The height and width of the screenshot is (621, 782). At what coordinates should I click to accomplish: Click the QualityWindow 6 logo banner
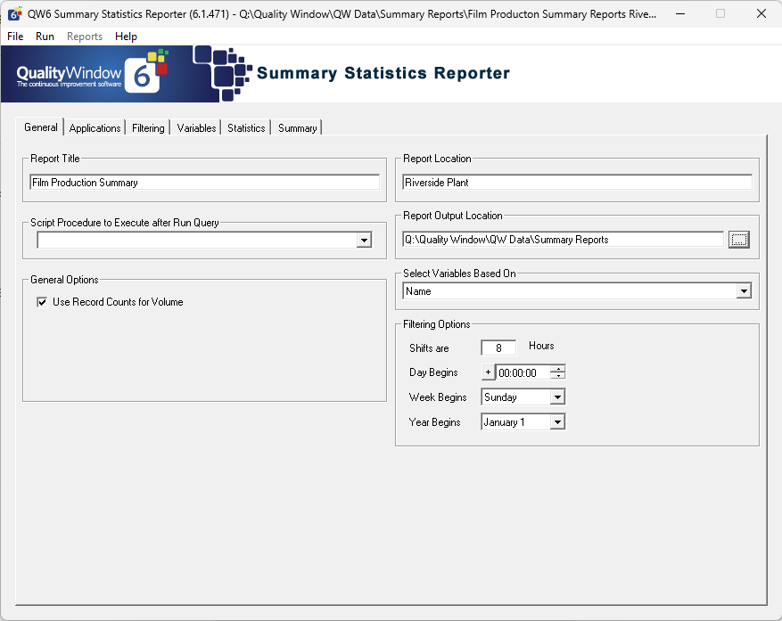[110, 74]
